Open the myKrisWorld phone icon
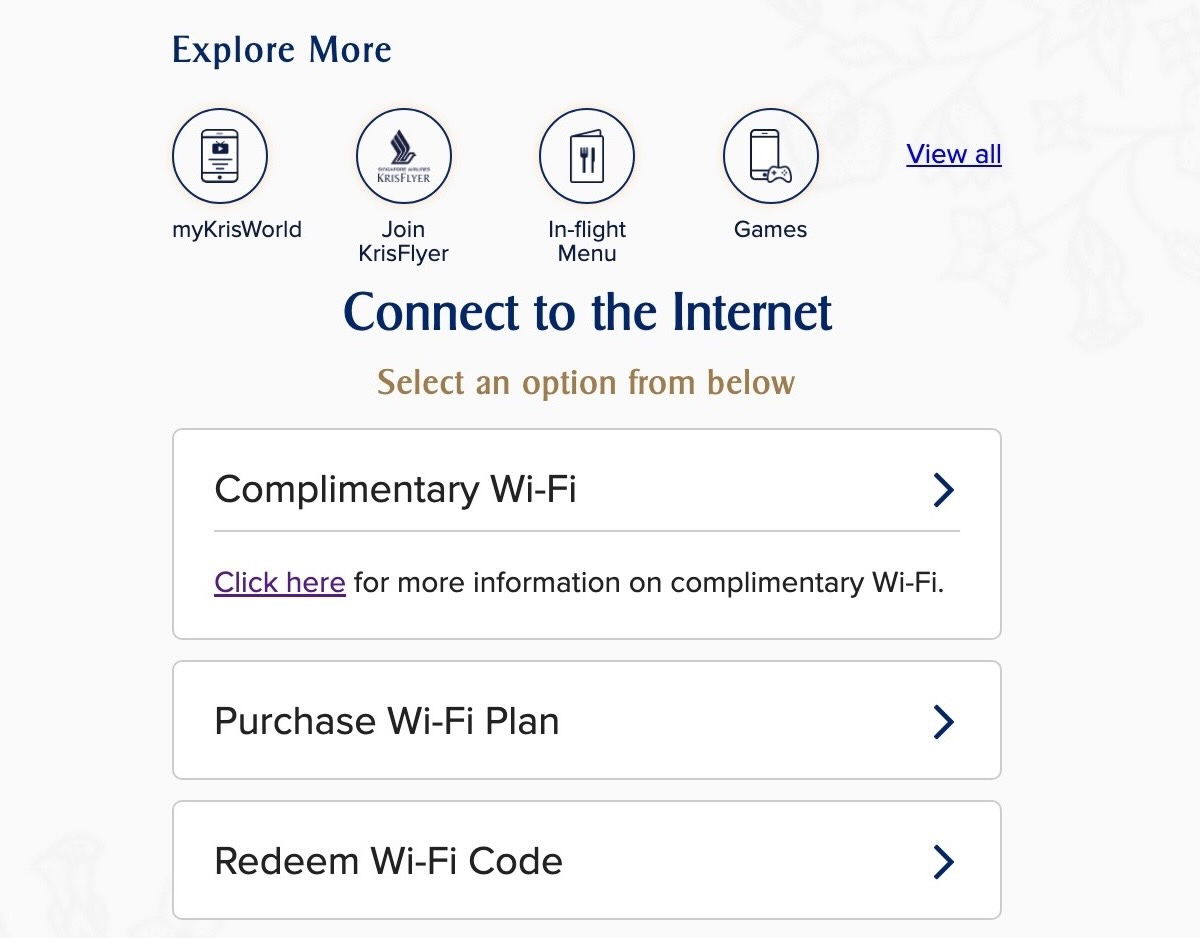The width and height of the screenshot is (1200, 938). click(220, 156)
